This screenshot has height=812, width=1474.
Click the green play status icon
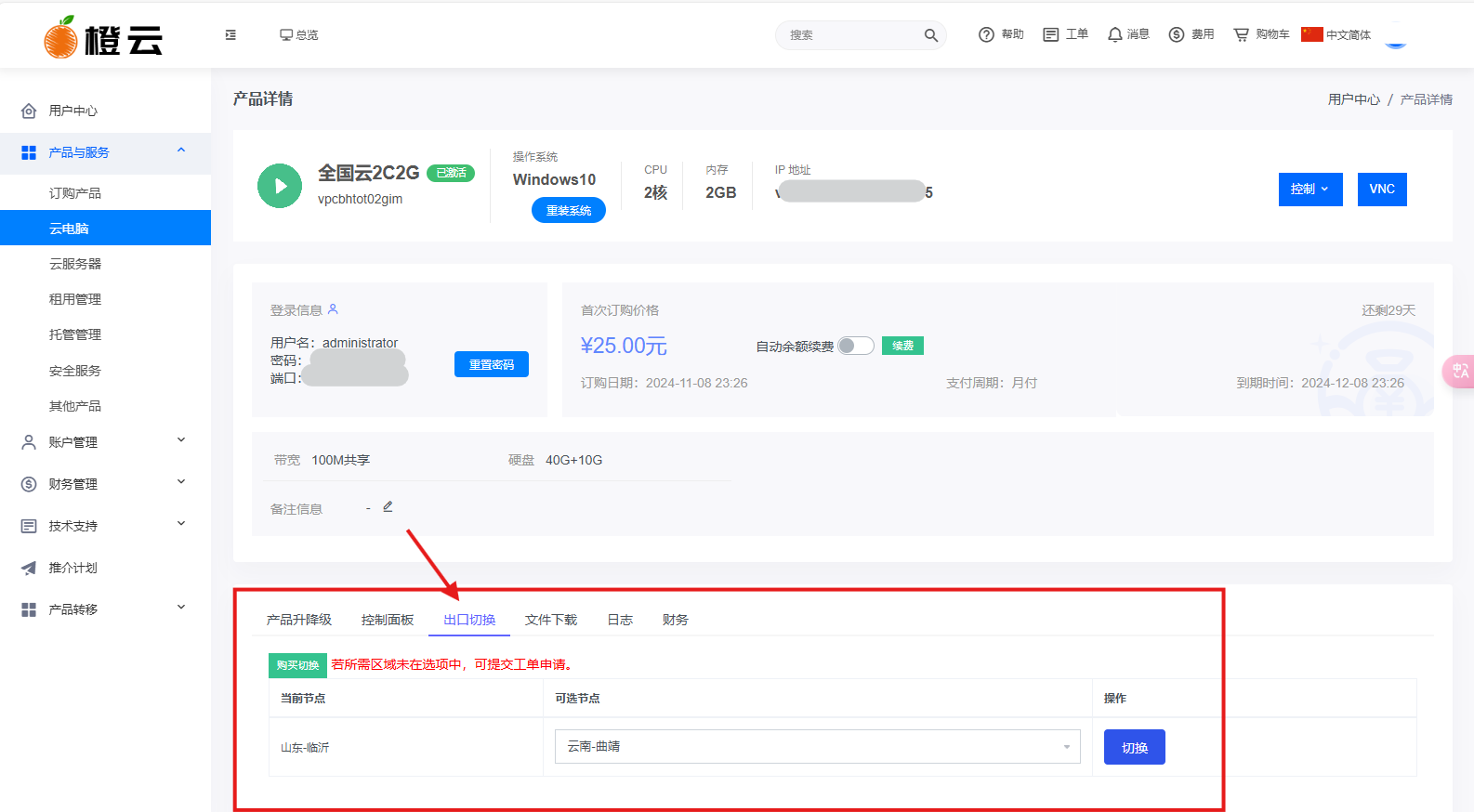pyautogui.click(x=280, y=186)
